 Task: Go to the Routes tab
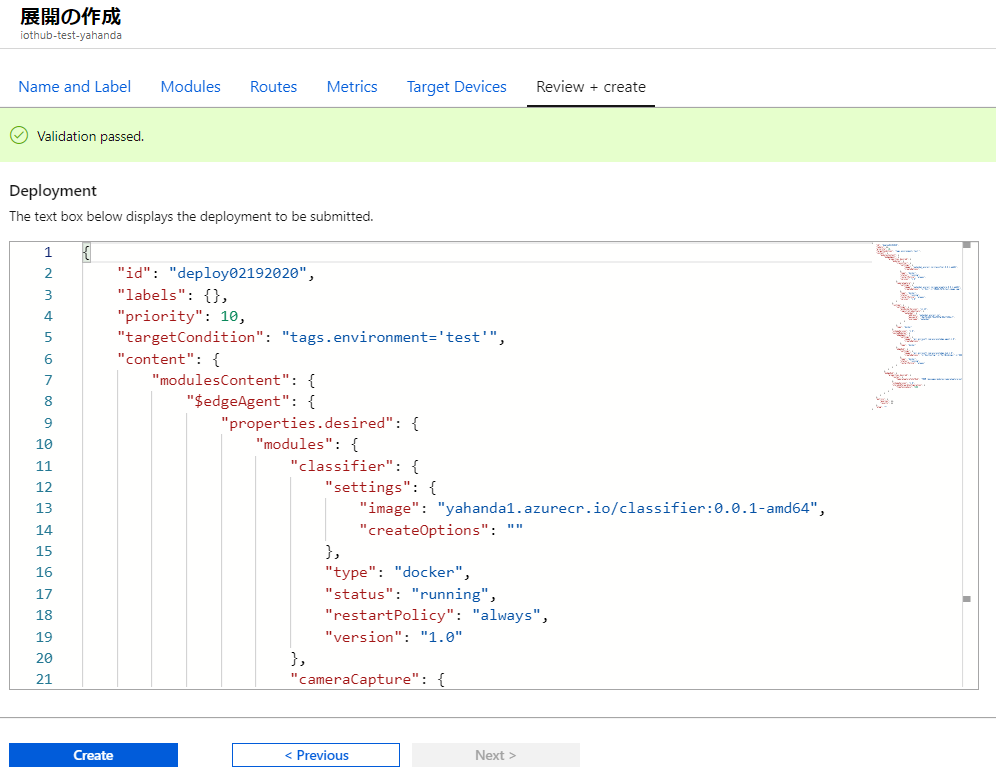273,86
